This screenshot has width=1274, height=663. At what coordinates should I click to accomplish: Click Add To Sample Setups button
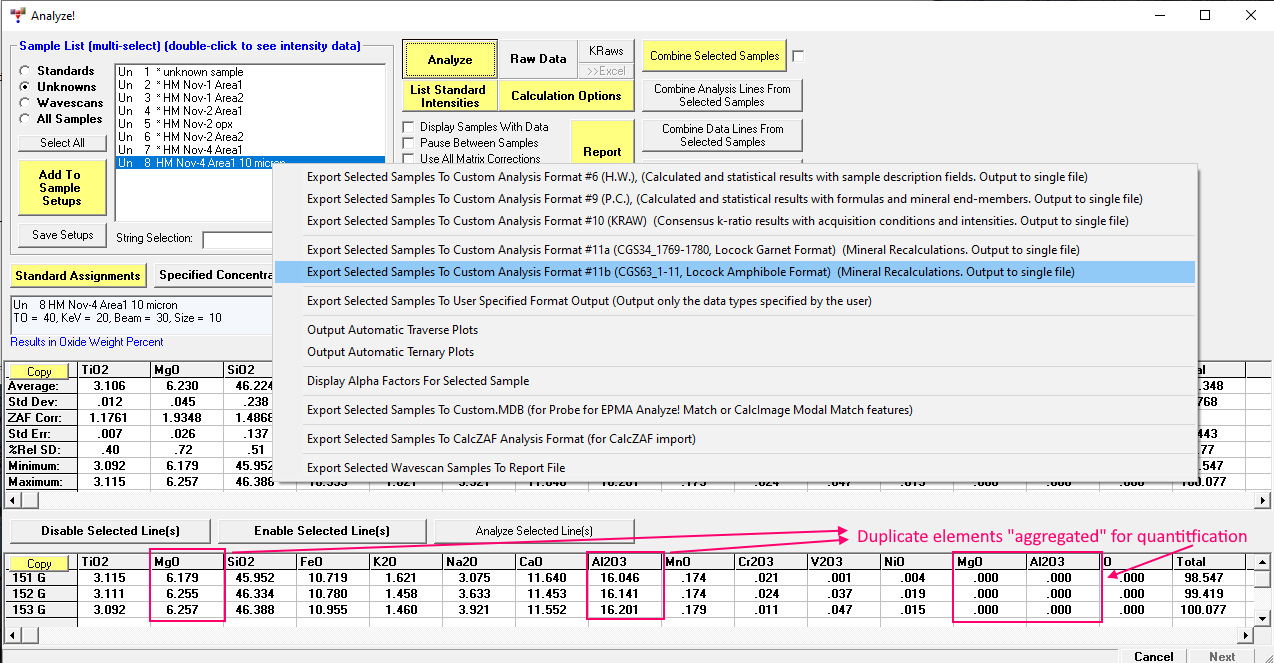(60, 187)
